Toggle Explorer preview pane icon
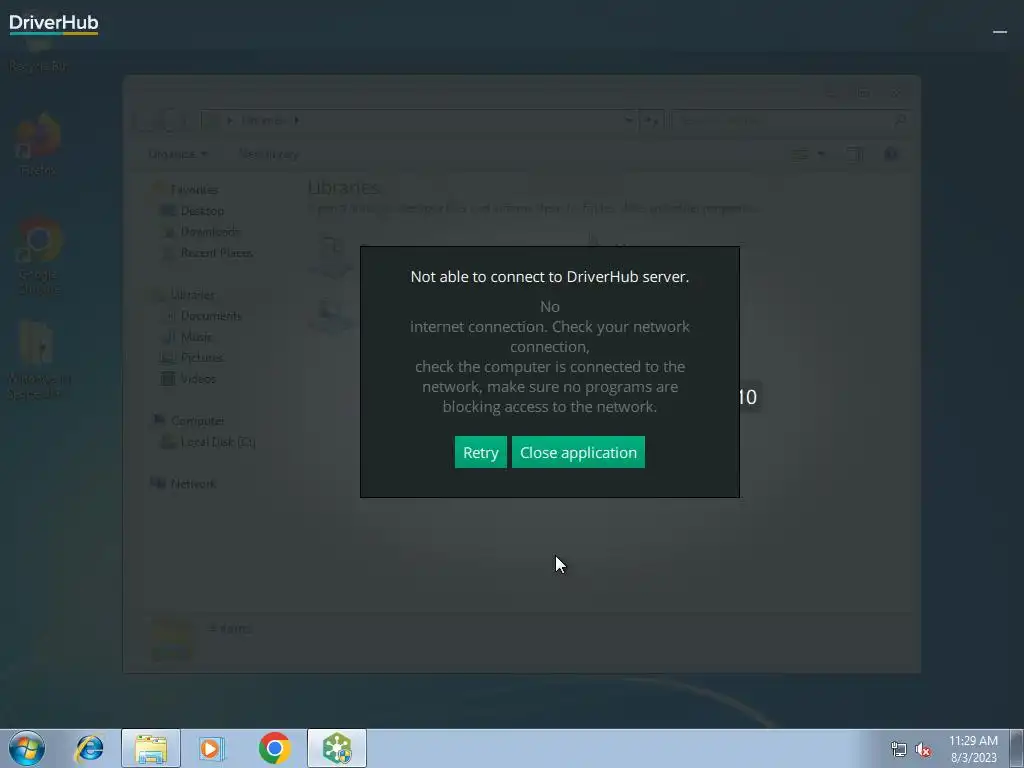The width and height of the screenshot is (1024, 768). point(854,154)
